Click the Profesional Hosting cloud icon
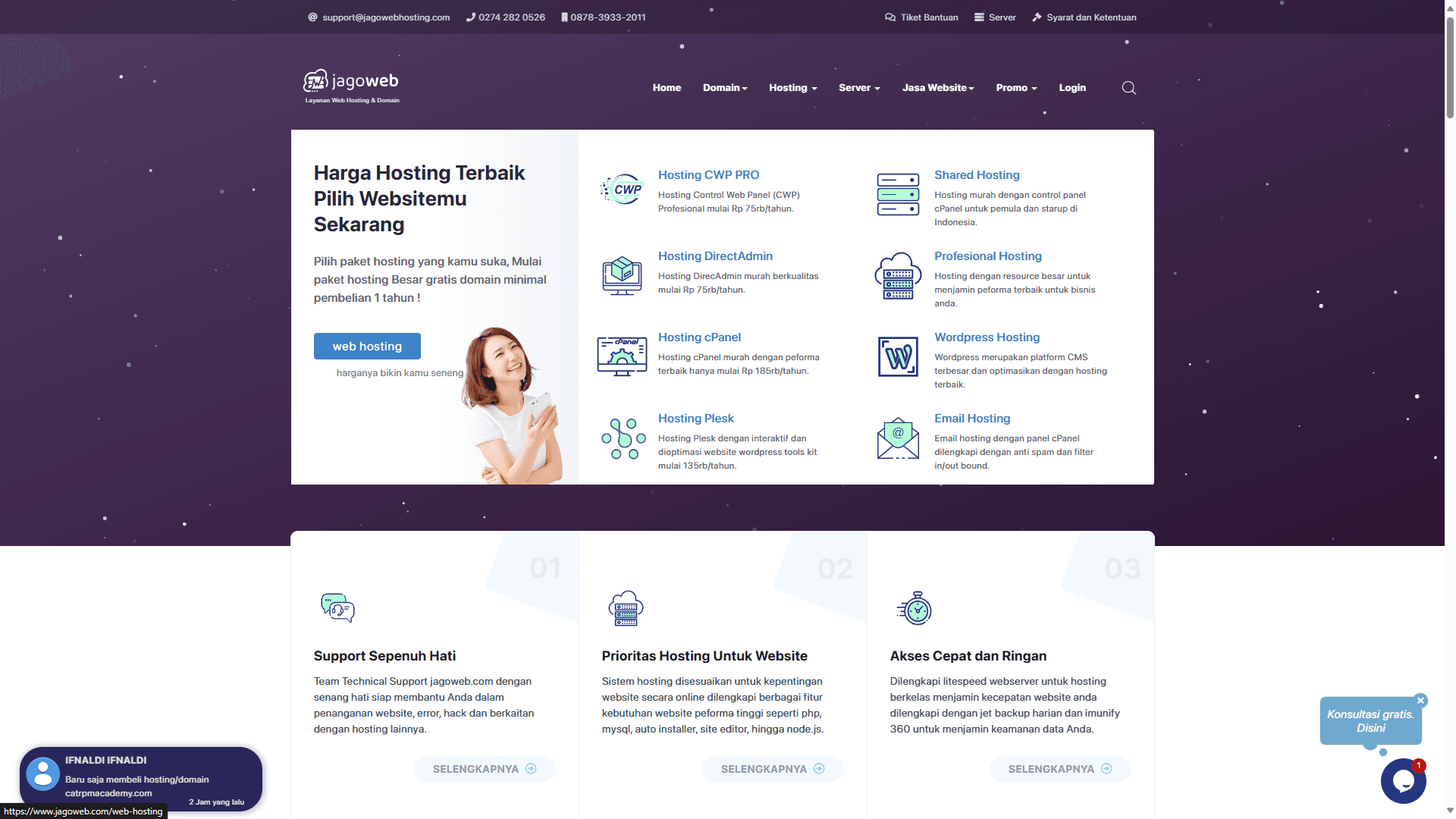 coord(898,275)
